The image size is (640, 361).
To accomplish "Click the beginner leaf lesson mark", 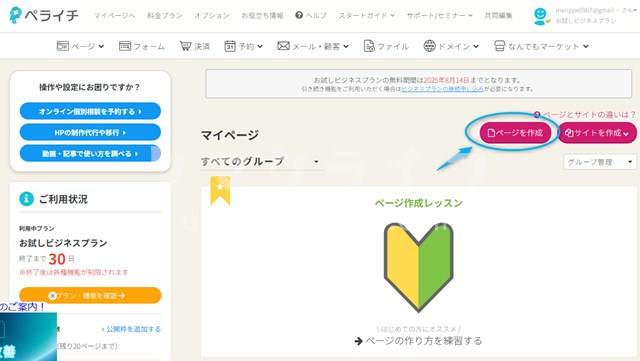I will (x=418, y=267).
